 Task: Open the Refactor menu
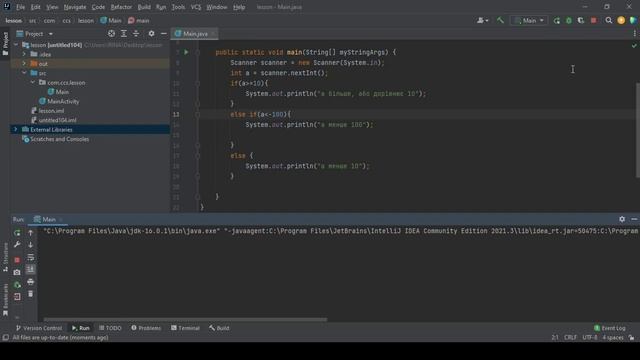(x=121, y=7)
